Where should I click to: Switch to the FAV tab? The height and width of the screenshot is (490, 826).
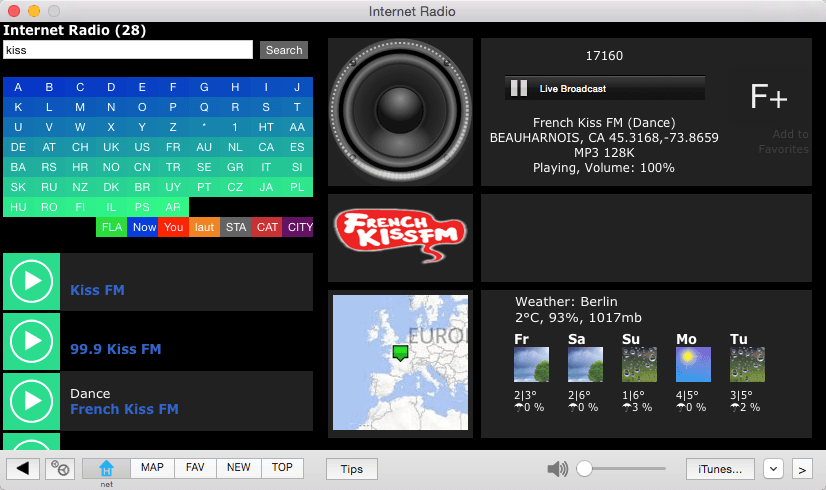(195, 468)
